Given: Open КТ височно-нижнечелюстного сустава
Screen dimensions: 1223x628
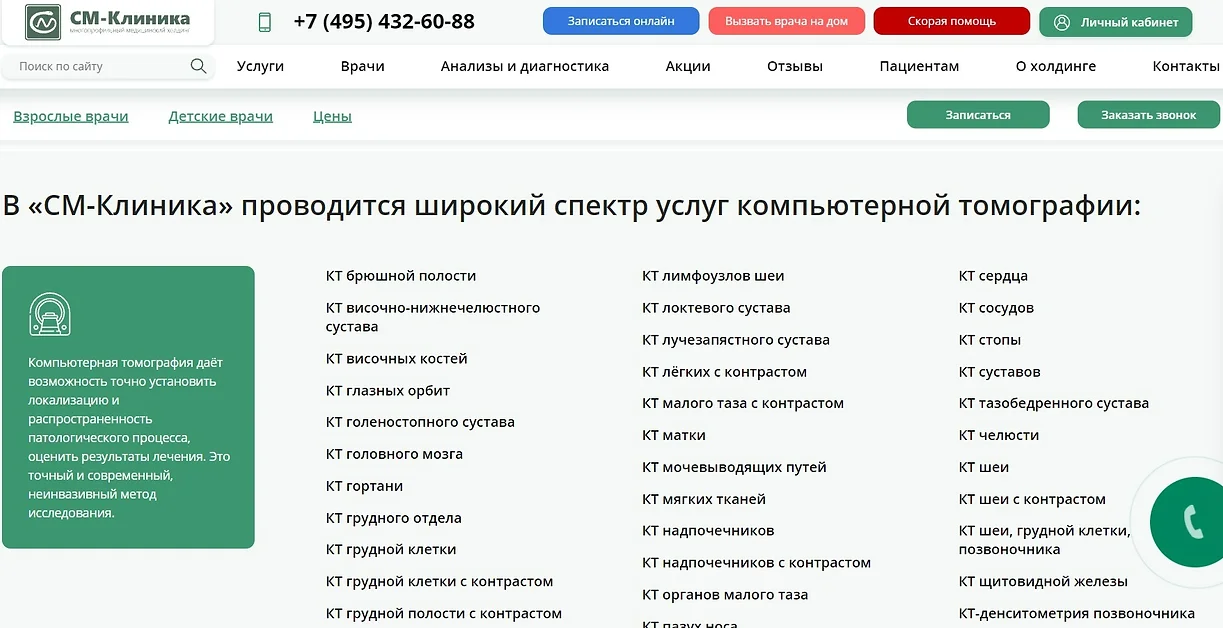Looking at the screenshot, I should (x=433, y=317).
